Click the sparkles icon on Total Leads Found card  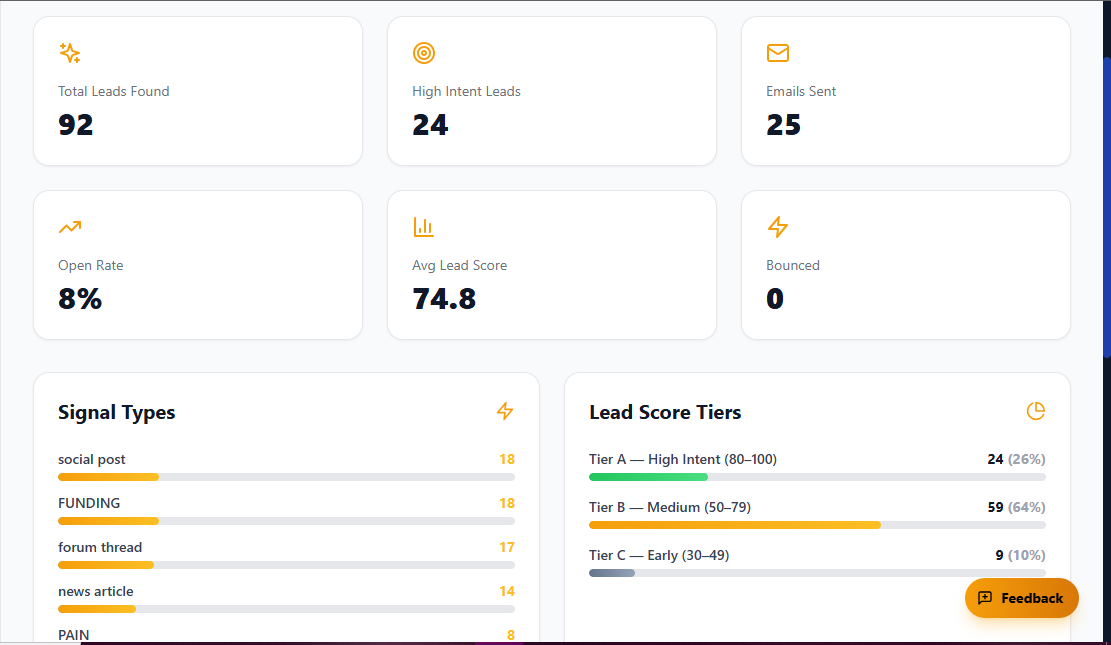[69, 53]
